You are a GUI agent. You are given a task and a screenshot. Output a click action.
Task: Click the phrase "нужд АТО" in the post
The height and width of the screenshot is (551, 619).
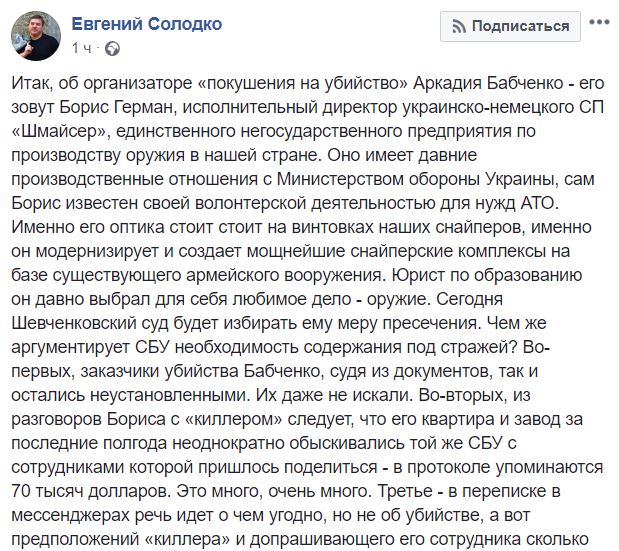[x=531, y=203]
